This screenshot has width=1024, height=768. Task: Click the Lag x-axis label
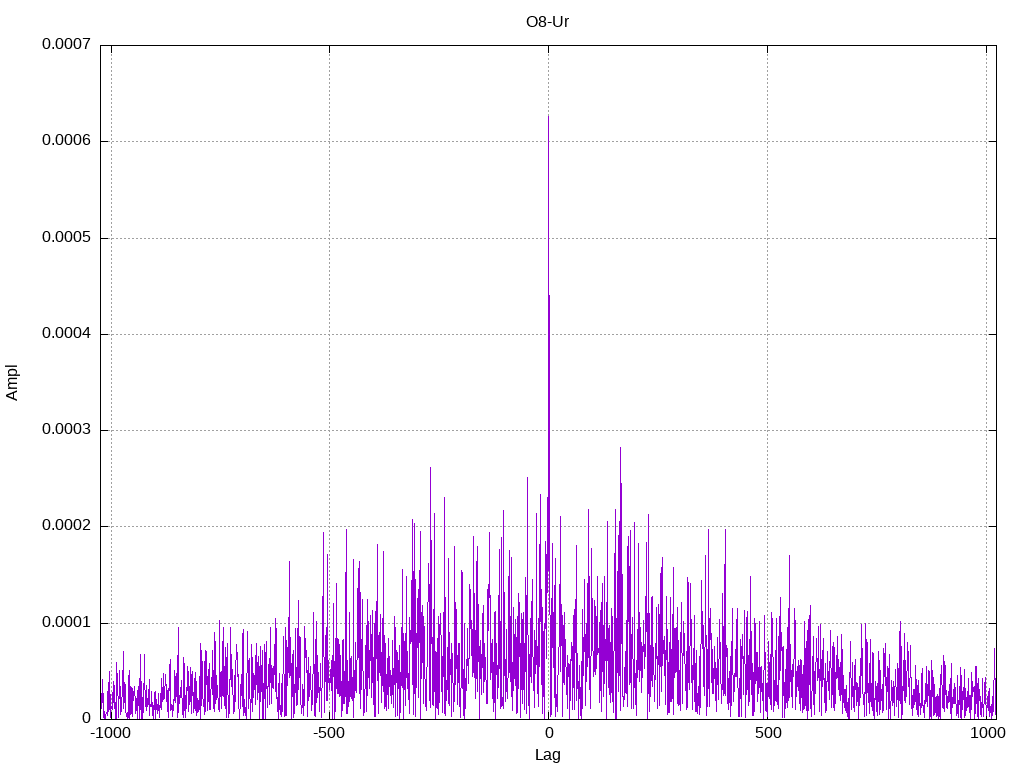click(547, 755)
